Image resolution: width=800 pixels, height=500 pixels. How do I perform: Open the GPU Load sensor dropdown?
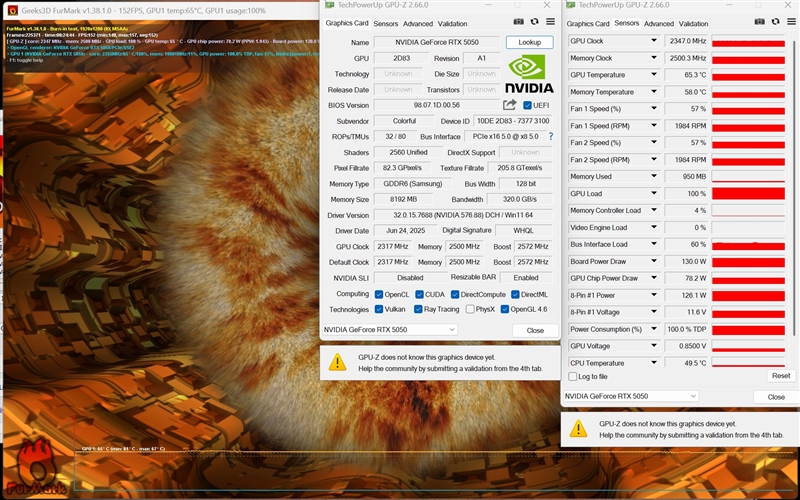point(654,193)
